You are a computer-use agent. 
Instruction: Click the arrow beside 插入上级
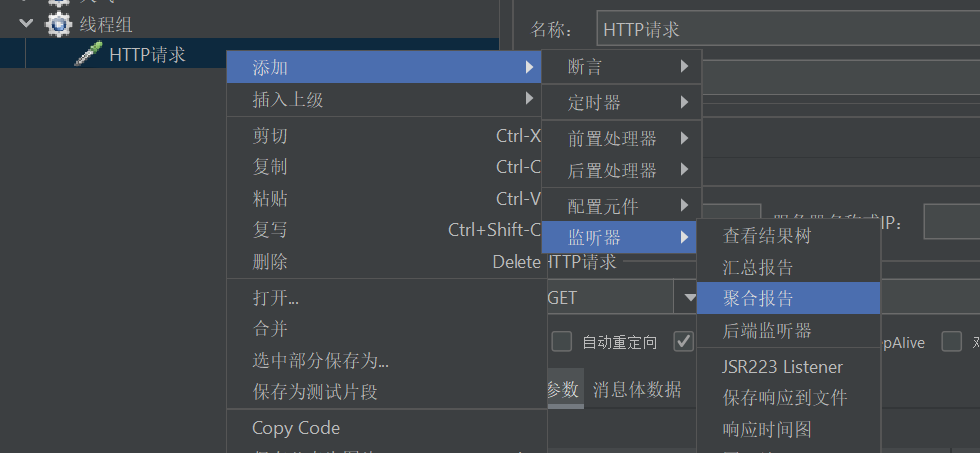(529, 97)
